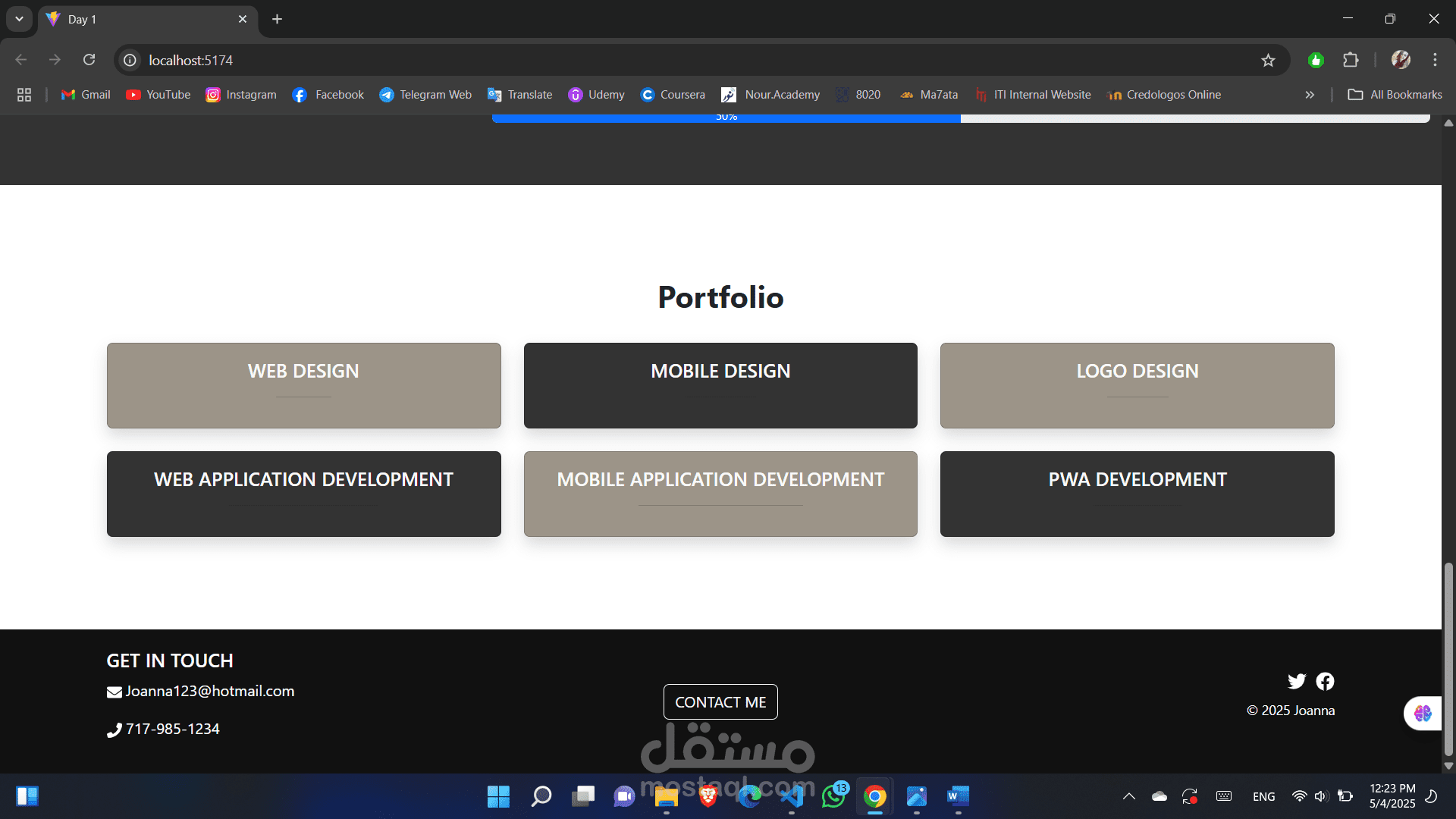Bookmark this page with star icon
Viewport: 1456px width, 819px height.
pos(1268,61)
